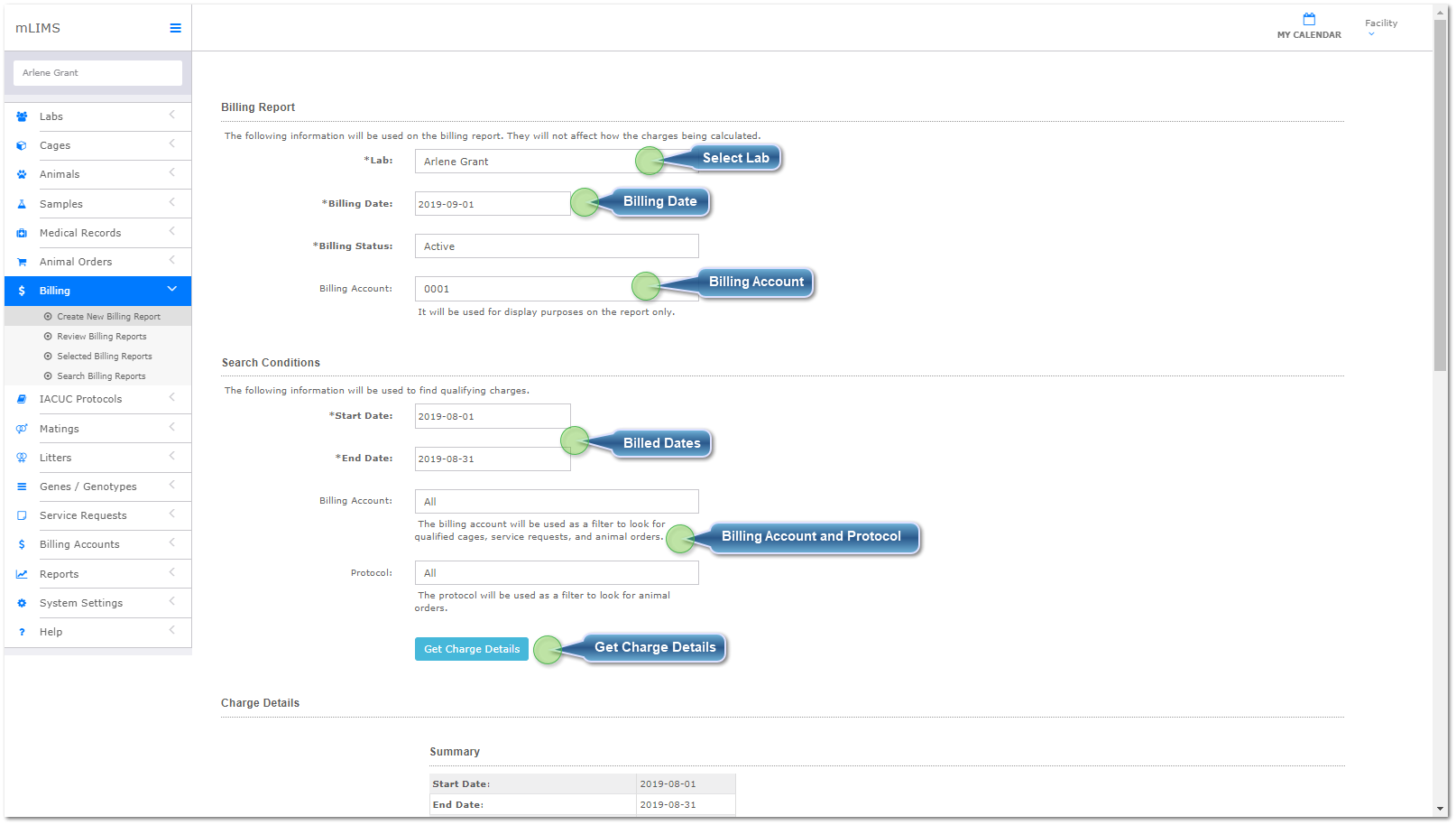The height and width of the screenshot is (825, 1456).
Task: Toggle the hamburger sidebar menu icon
Action: (x=175, y=28)
